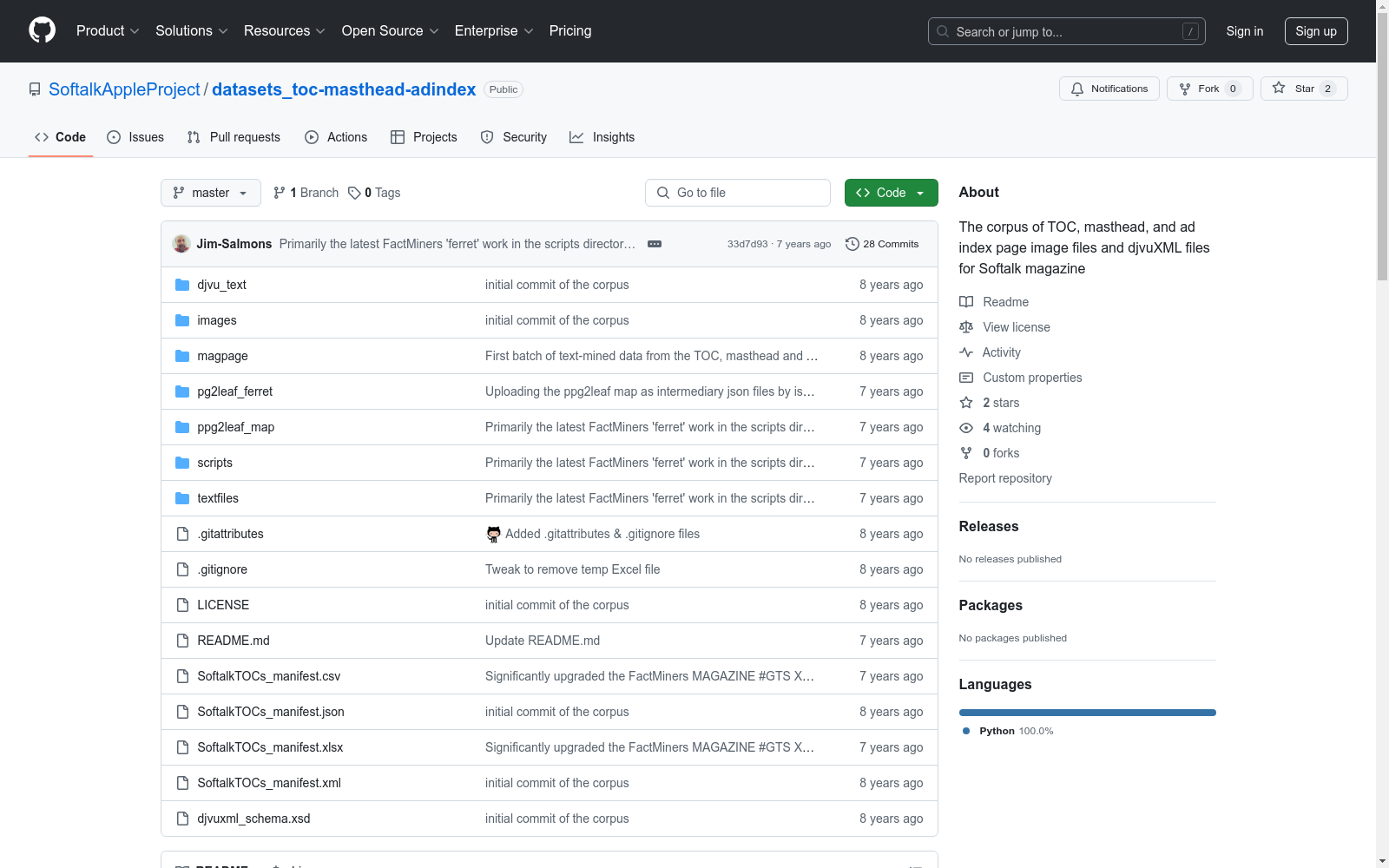This screenshot has width=1389, height=868.
Task: Click the repository icon before SoftalkAppleProject
Action: click(x=35, y=89)
